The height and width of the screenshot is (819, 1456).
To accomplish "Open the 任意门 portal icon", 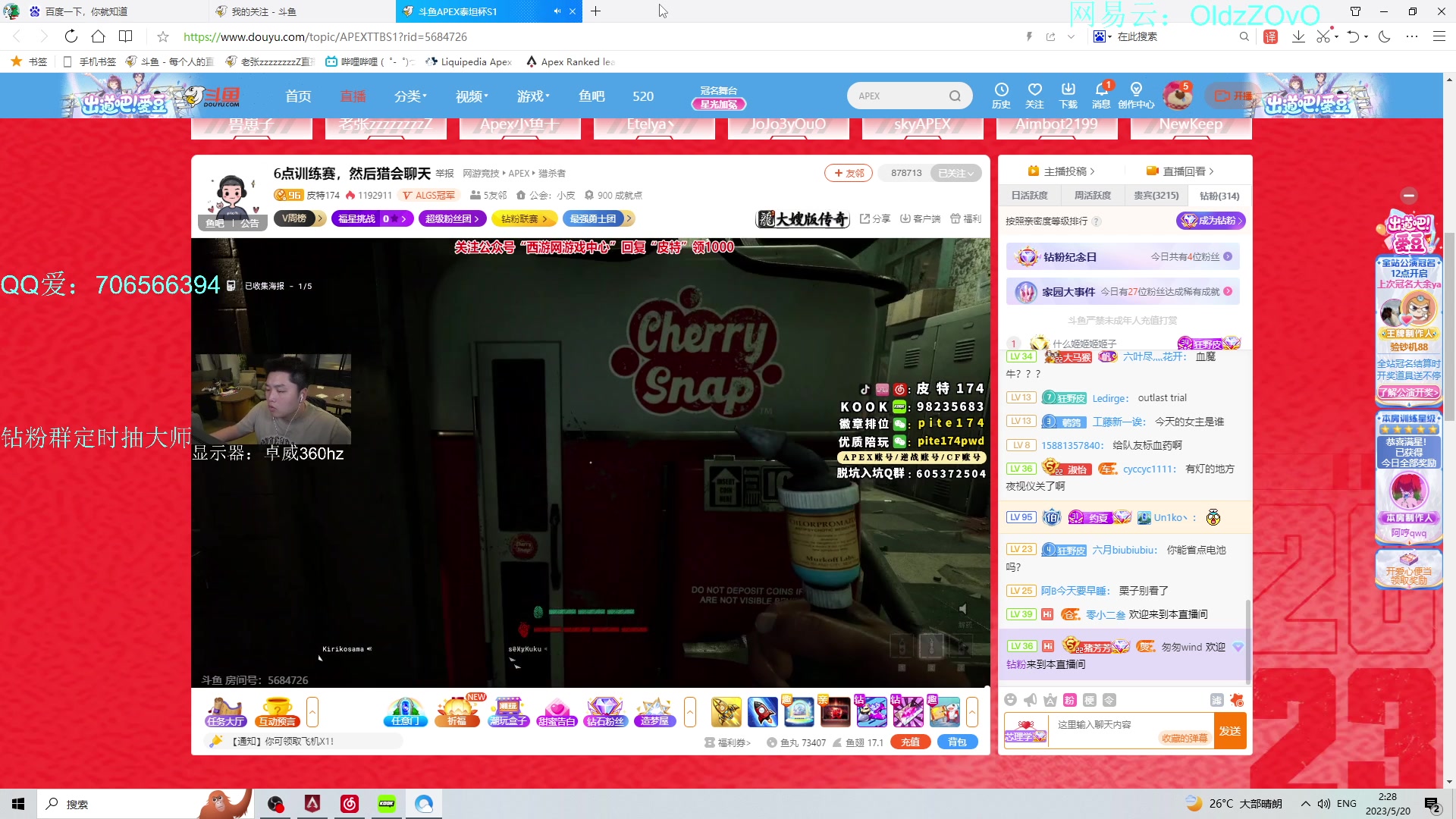I will pos(406,712).
